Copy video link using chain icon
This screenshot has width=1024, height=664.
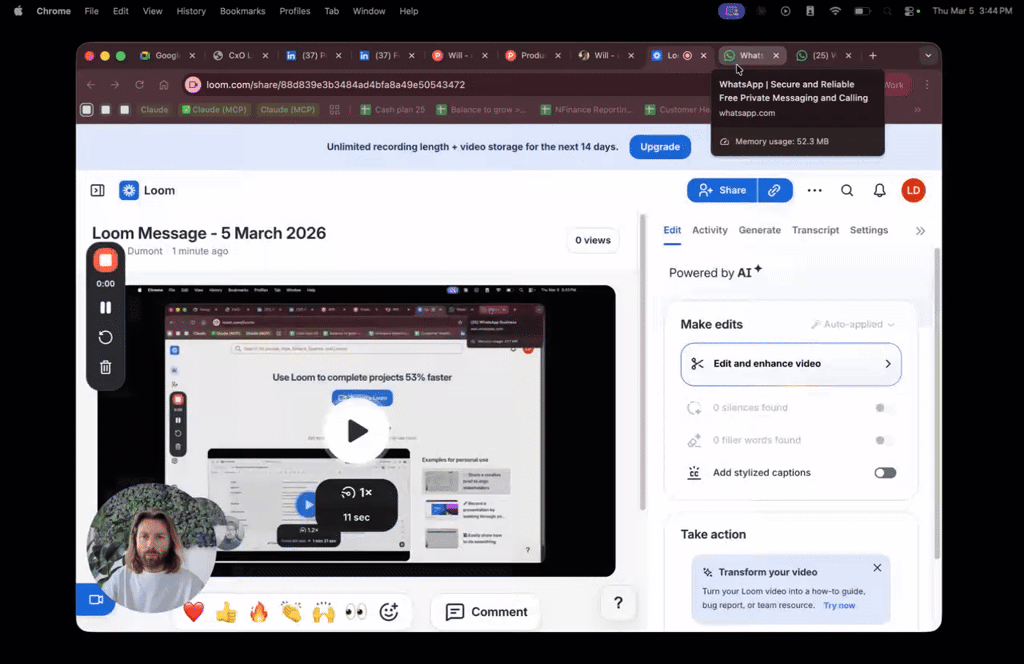775,191
